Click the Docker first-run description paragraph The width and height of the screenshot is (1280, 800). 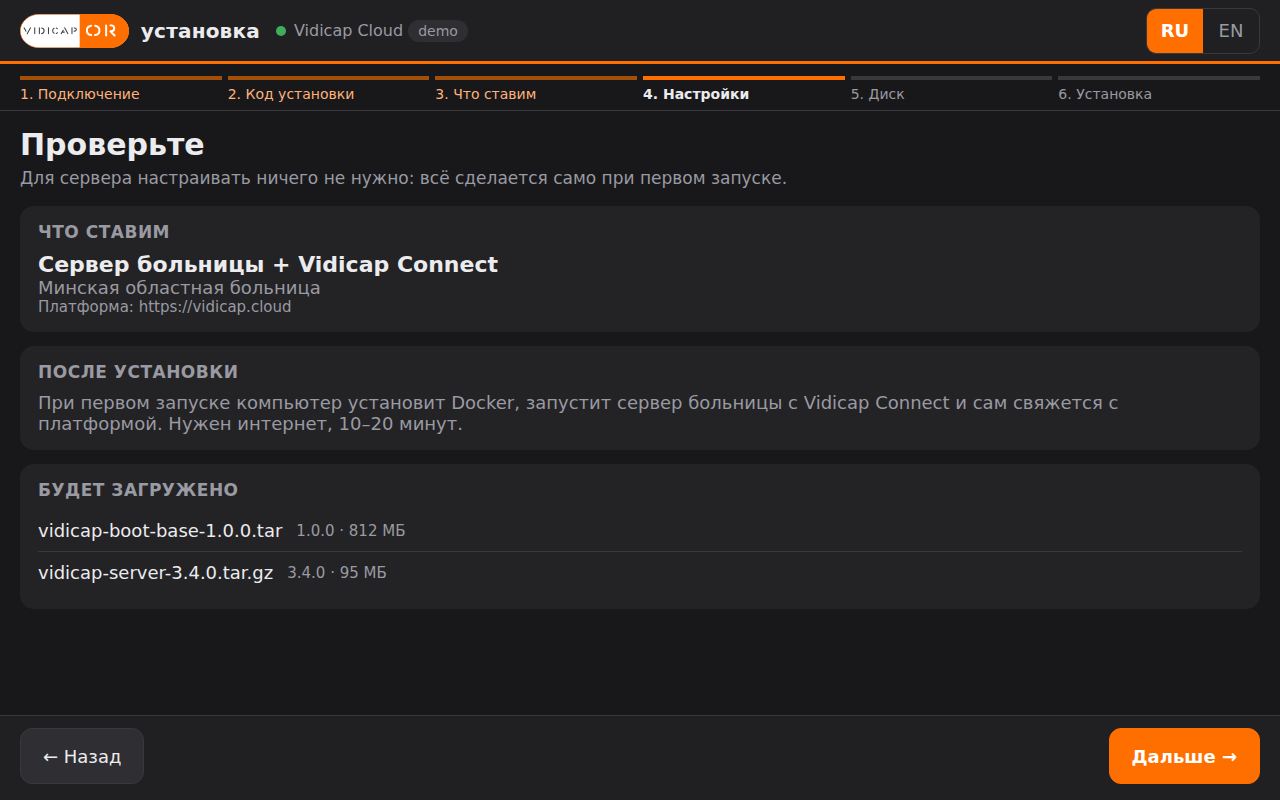[x=578, y=413]
